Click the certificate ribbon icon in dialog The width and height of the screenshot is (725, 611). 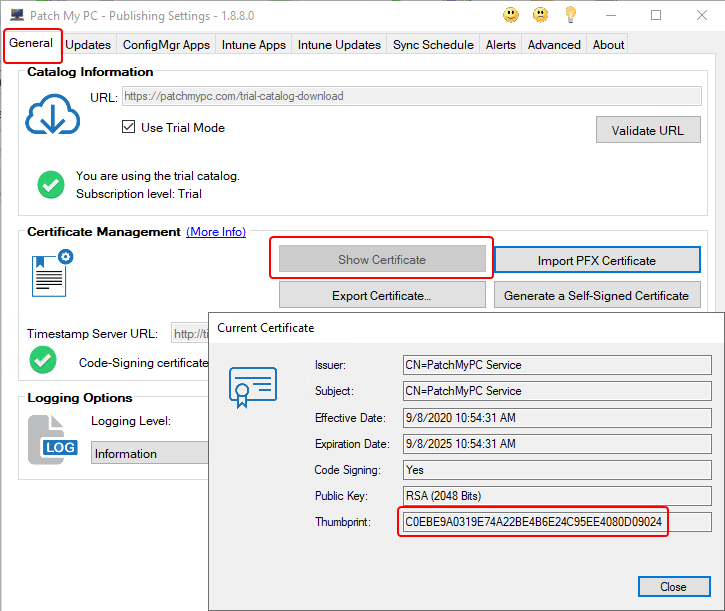tap(252, 387)
